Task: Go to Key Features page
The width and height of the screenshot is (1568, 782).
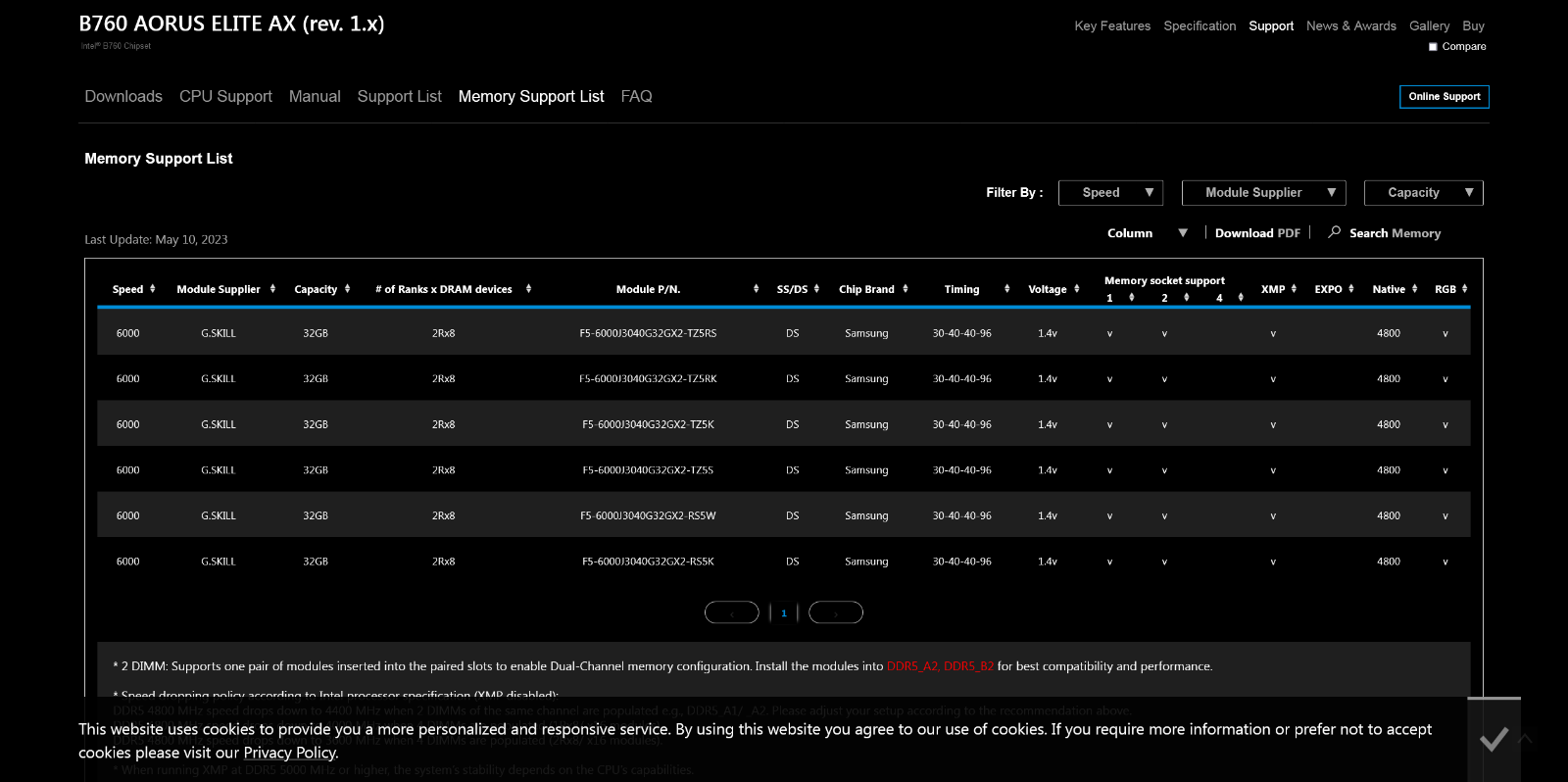Action: pos(1112,26)
